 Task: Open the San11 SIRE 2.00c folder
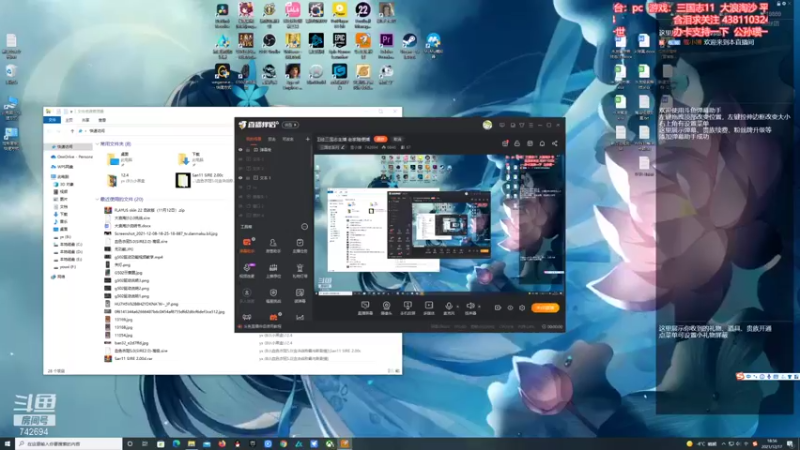[204, 178]
